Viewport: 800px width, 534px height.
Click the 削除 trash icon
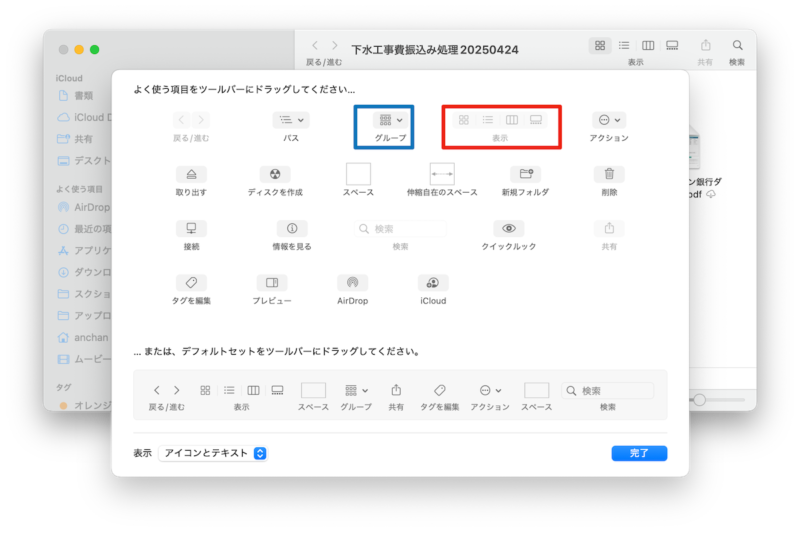[x=609, y=174]
